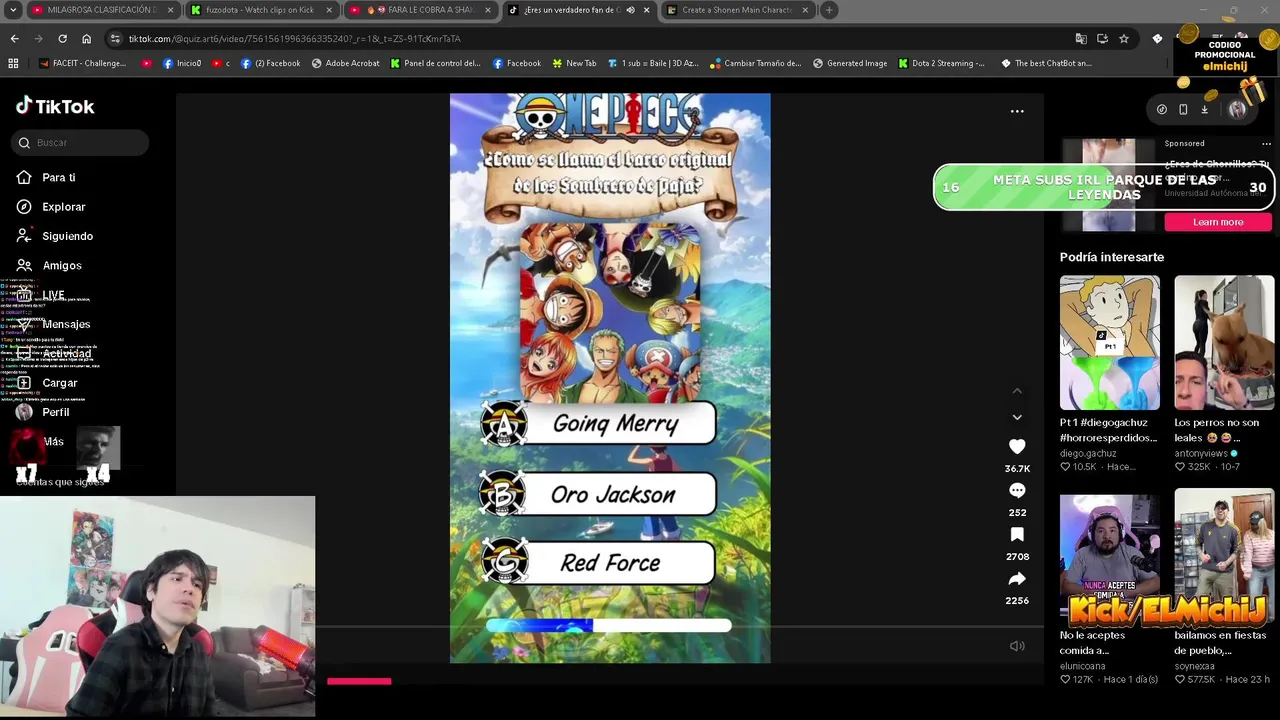This screenshot has height=720, width=1280.
Task: Click the tiktok.com address bar
Action: click(x=590, y=38)
